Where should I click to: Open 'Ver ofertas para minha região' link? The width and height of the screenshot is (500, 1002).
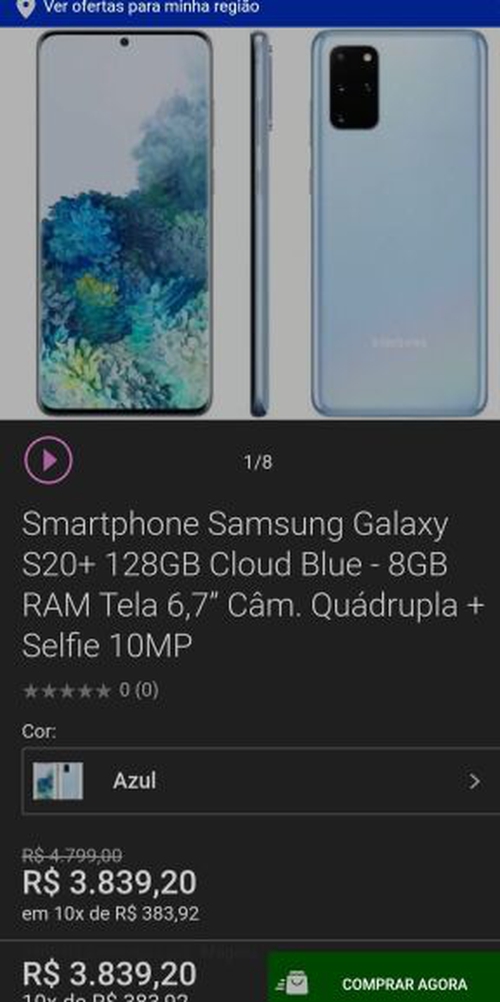click(x=152, y=7)
